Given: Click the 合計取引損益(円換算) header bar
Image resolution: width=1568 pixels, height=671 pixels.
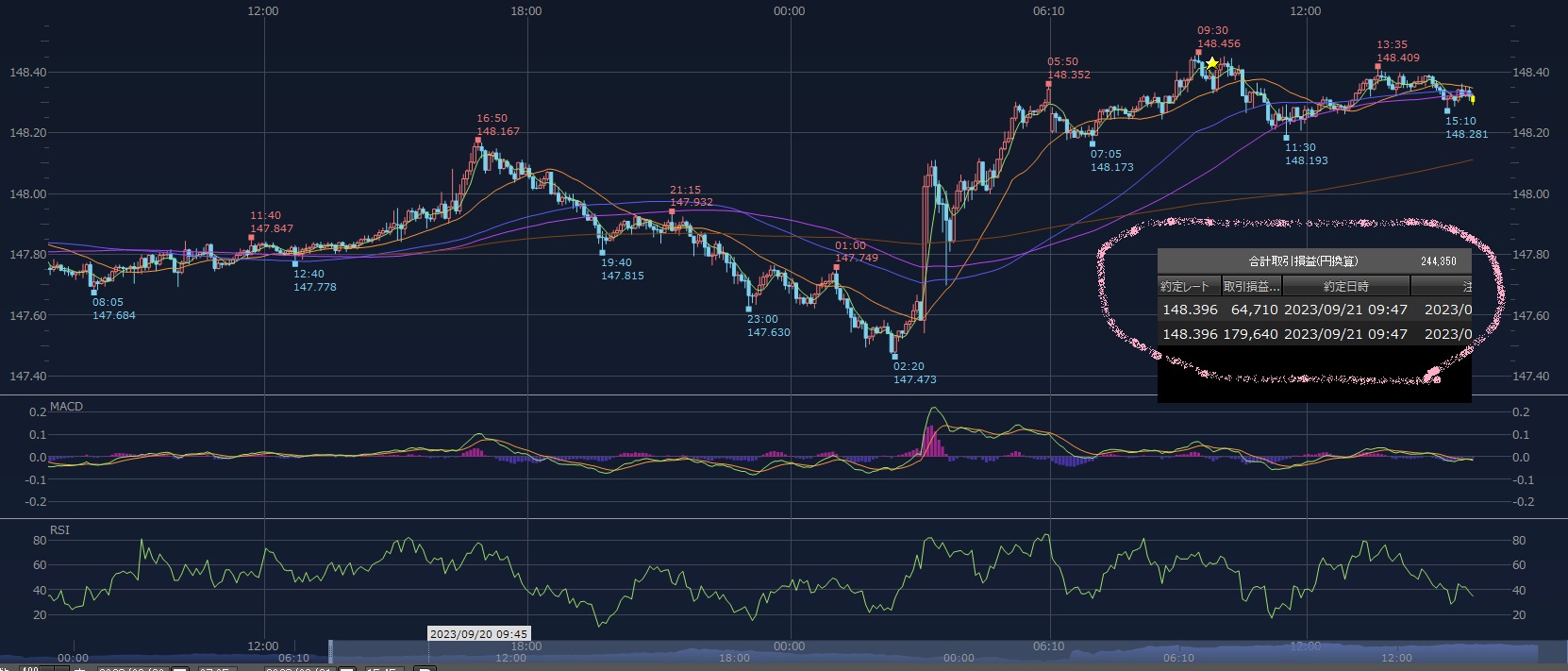Looking at the screenshot, I should pyautogui.click(x=1313, y=261).
